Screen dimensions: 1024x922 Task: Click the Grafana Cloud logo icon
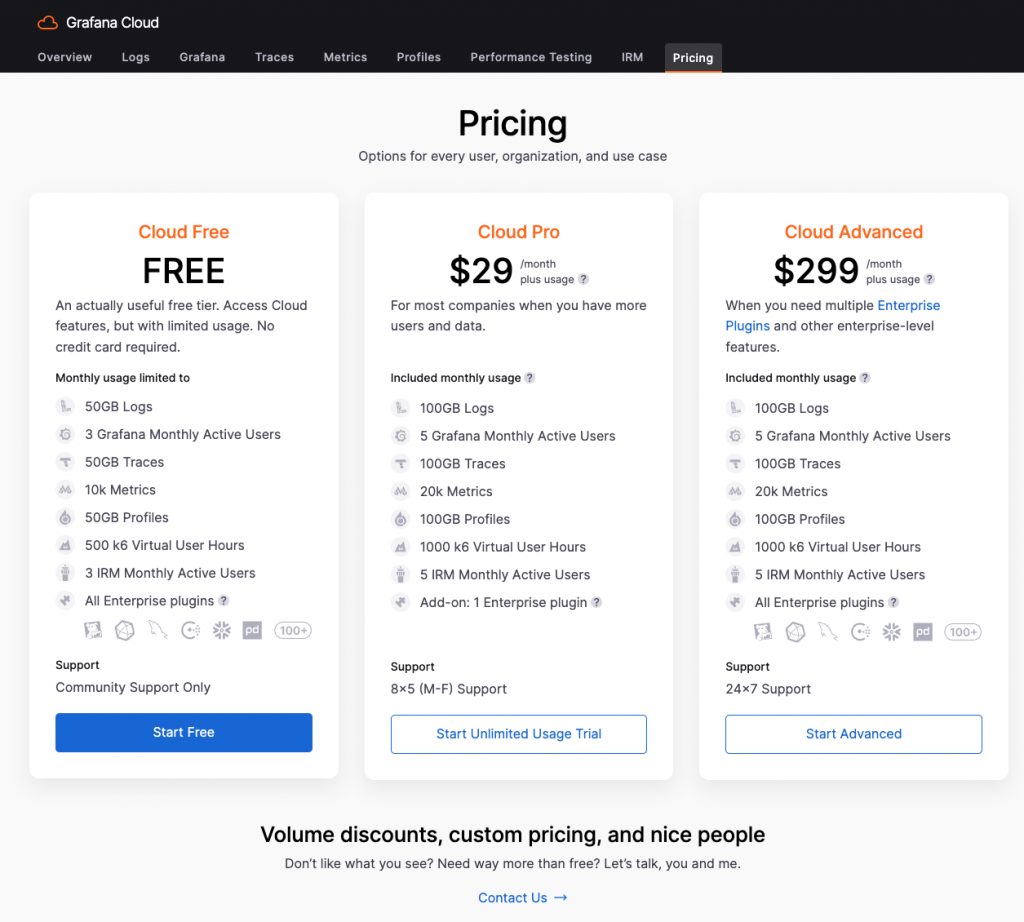pos(48,23)
